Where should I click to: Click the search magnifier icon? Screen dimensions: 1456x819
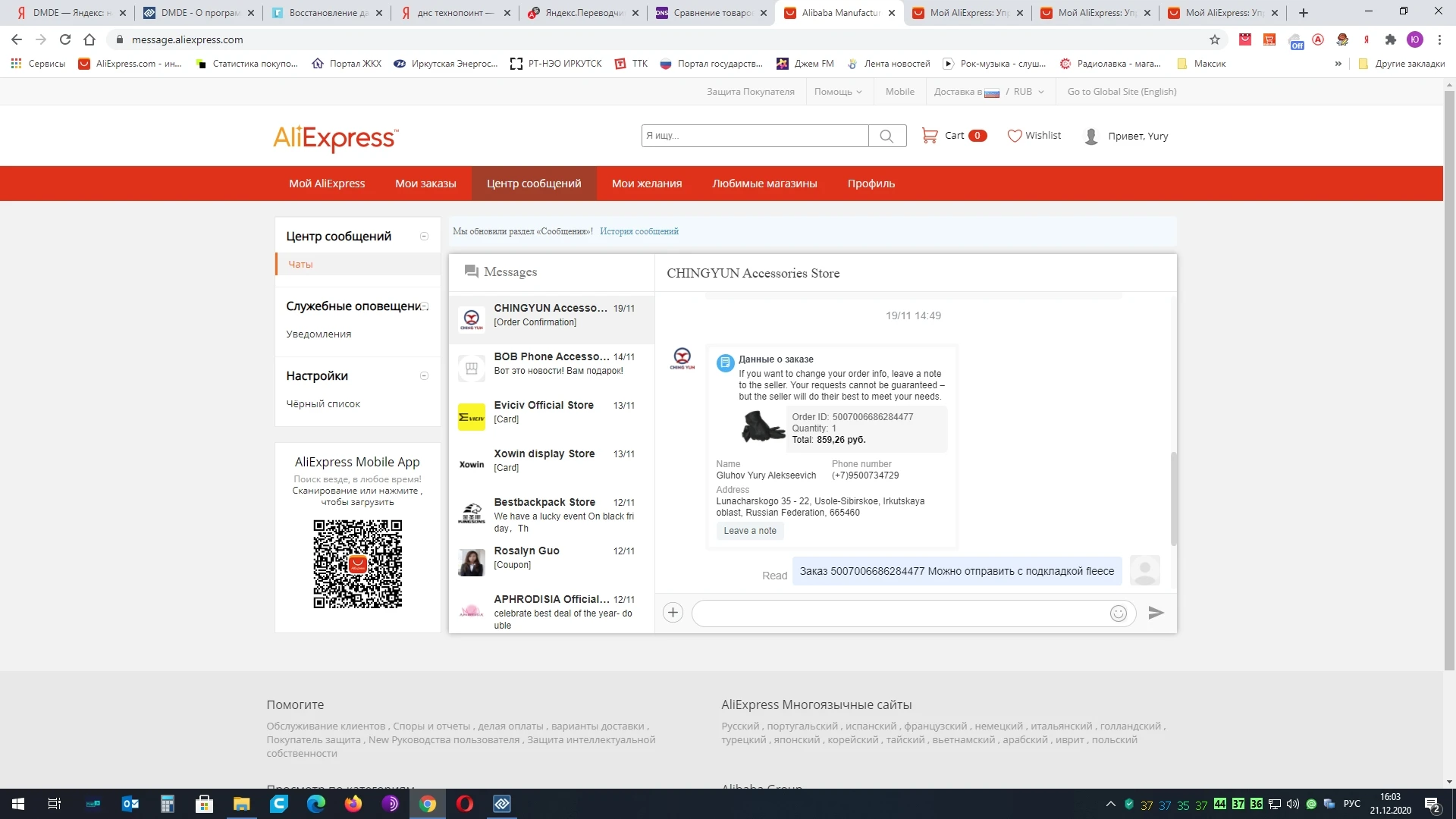(886, 136)
